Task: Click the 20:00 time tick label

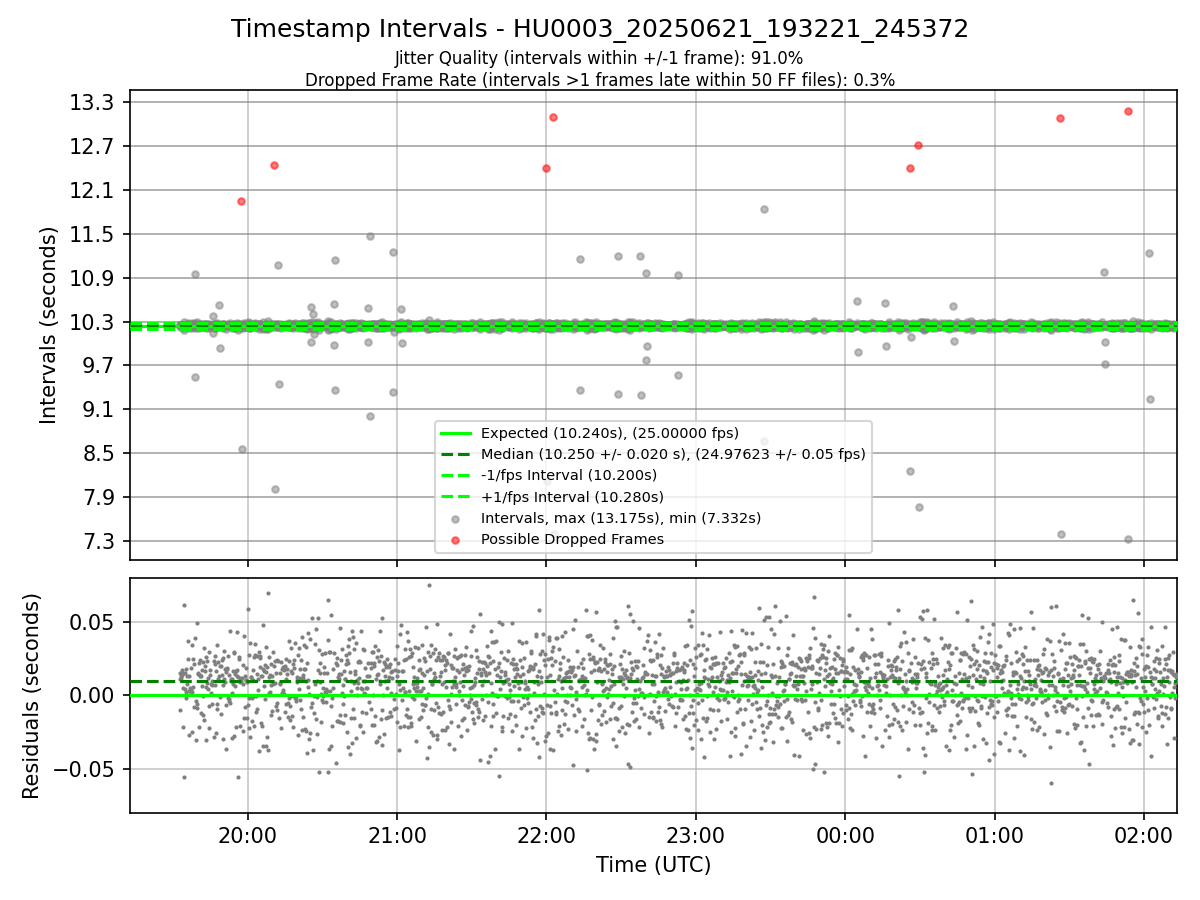Action: tap(248, 835)
